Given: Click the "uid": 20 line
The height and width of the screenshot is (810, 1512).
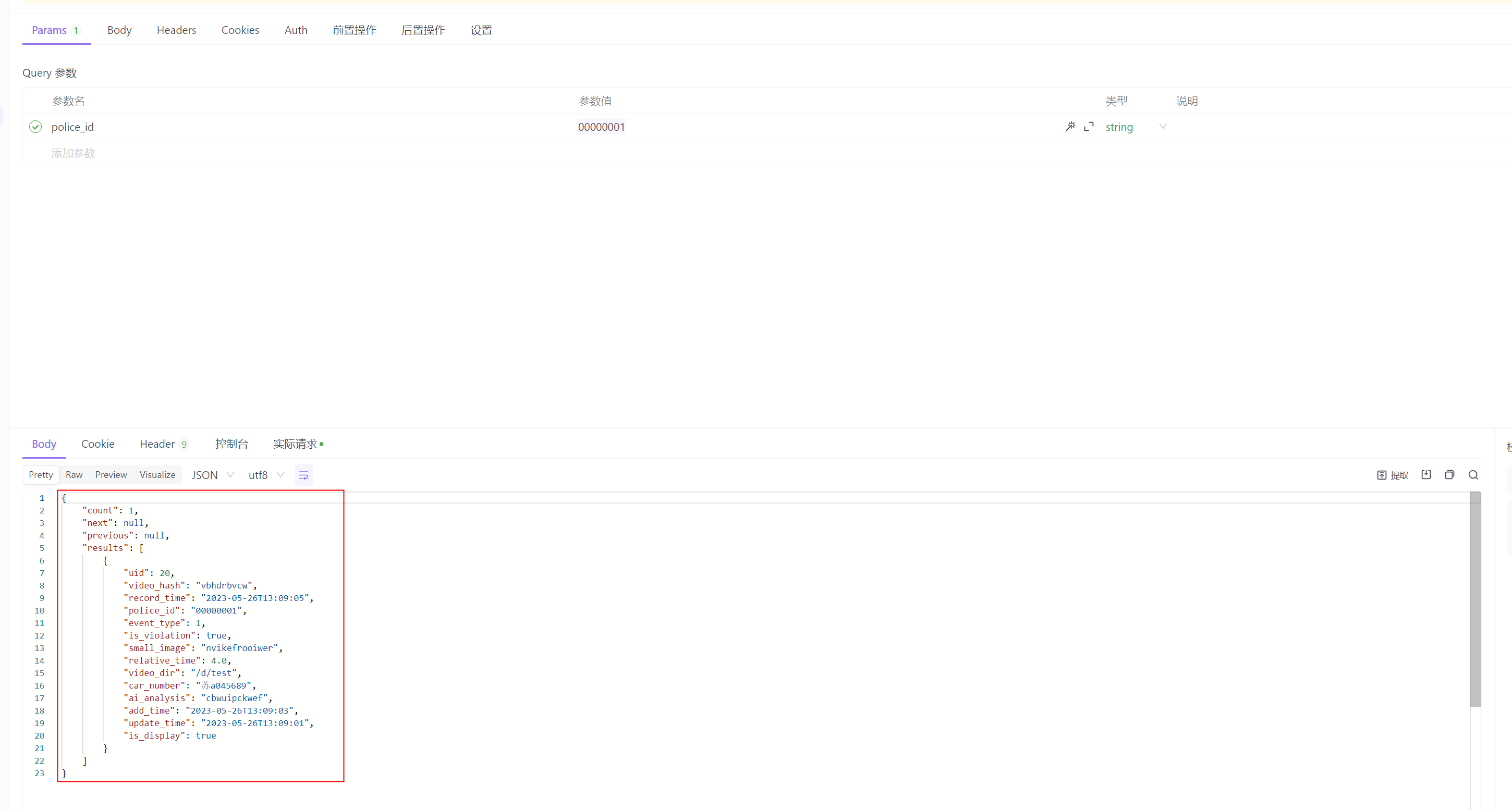Looking at the screenshot, I should (x=149, y=572).
